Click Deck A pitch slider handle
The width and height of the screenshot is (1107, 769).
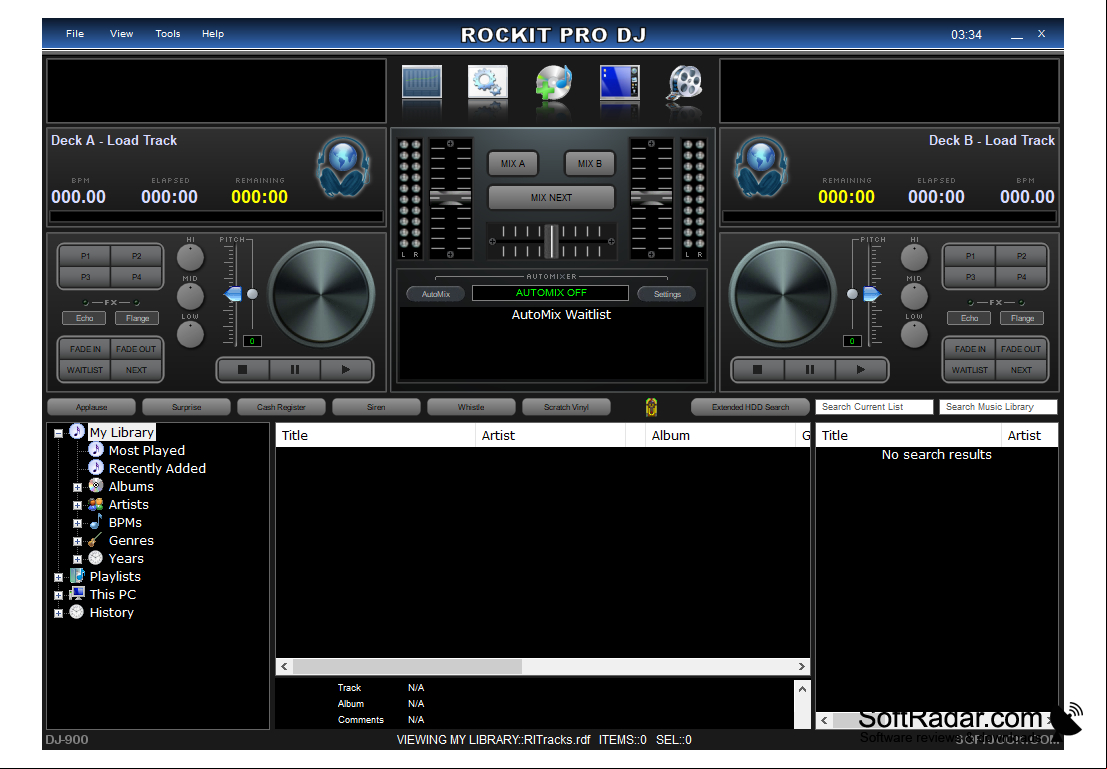(x=233, y=294)
